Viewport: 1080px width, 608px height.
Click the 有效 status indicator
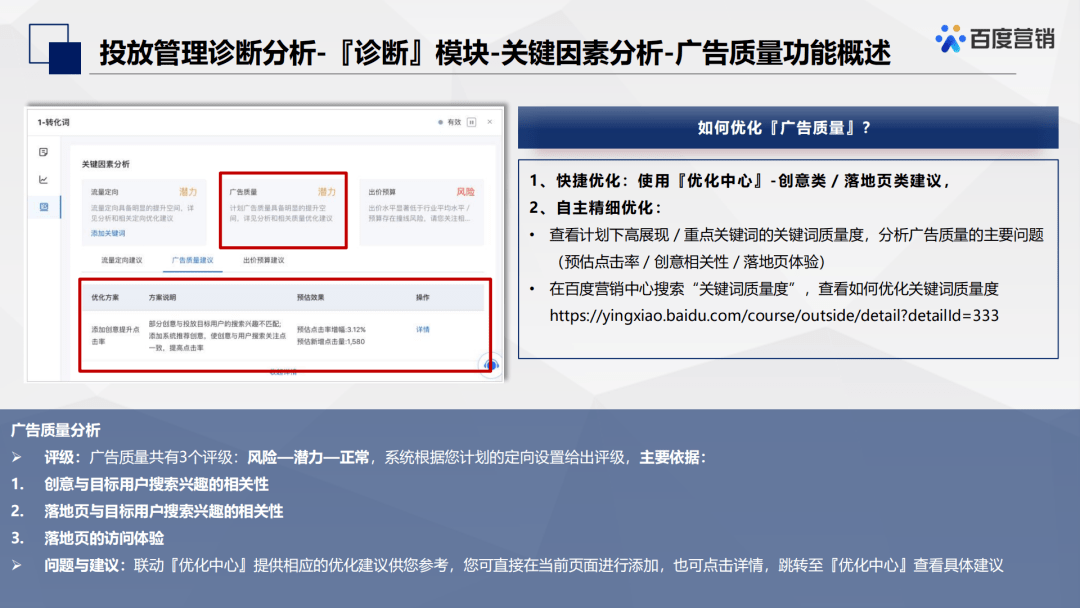449,122
